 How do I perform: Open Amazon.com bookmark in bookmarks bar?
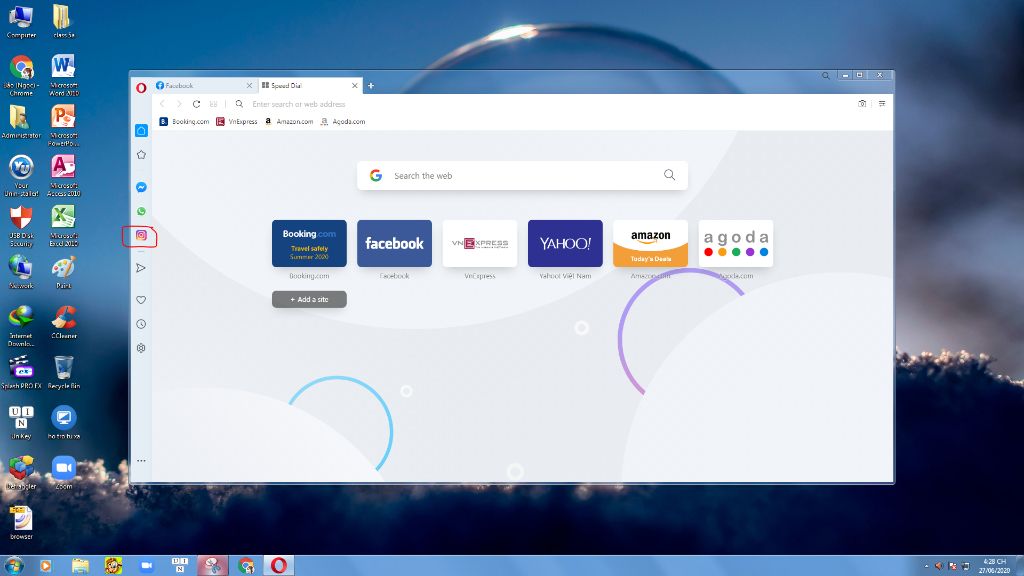point(289,121)
